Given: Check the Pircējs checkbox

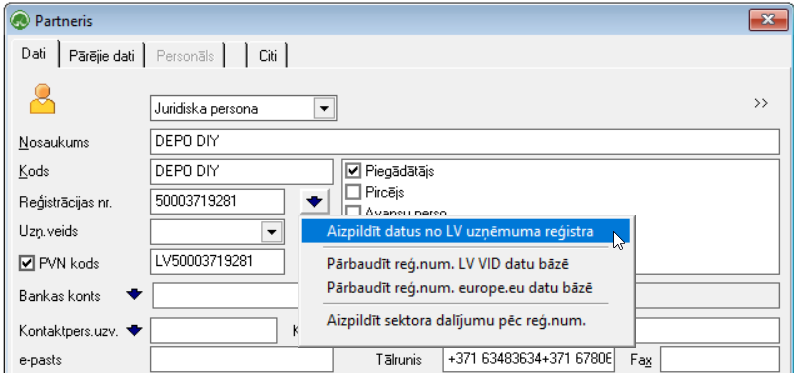Looking at the screenshot, I should tap(353, 192).
